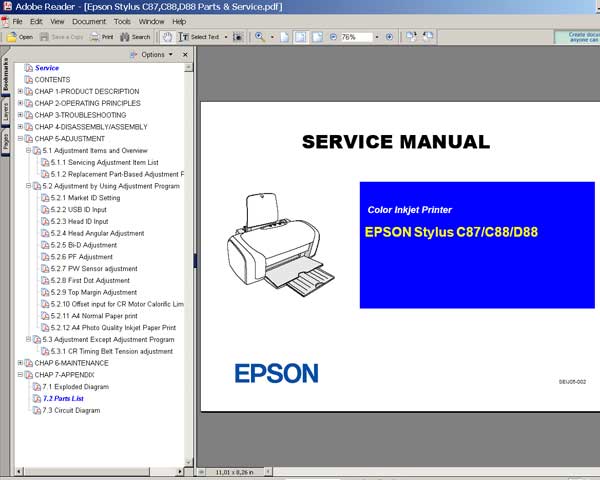Collapse 5.2 Adjustment by Using Adjustment Program node
The width and height of the screenshot is (600, 480).
tap(28, 186)
